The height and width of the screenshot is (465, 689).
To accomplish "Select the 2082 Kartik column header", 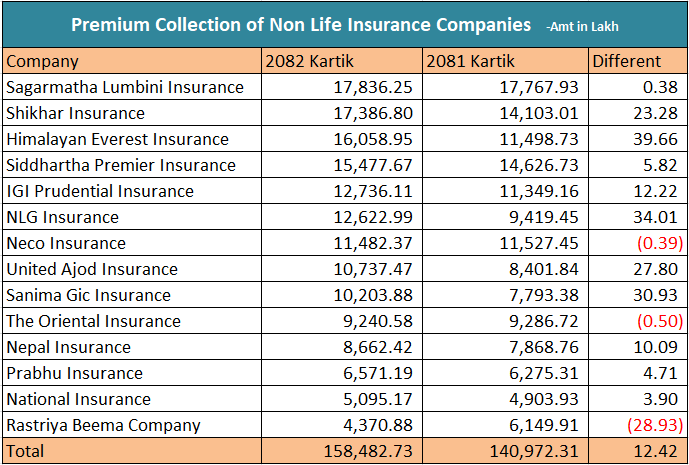I will 302,61.
